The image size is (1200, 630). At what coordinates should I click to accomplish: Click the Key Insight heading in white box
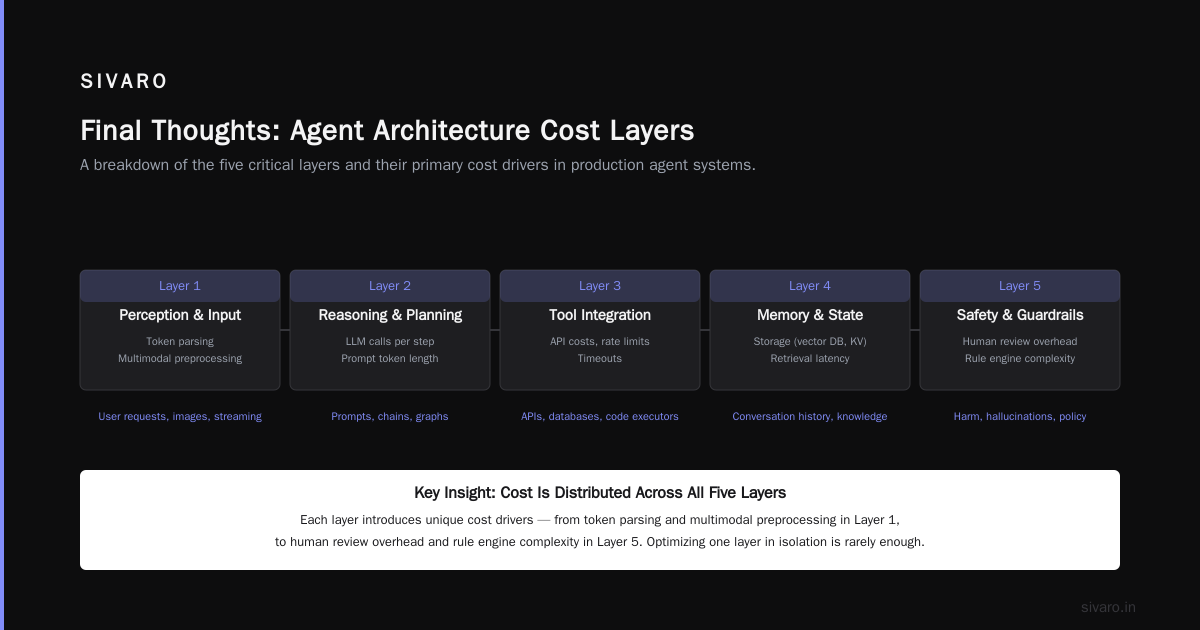coord(600,493)
